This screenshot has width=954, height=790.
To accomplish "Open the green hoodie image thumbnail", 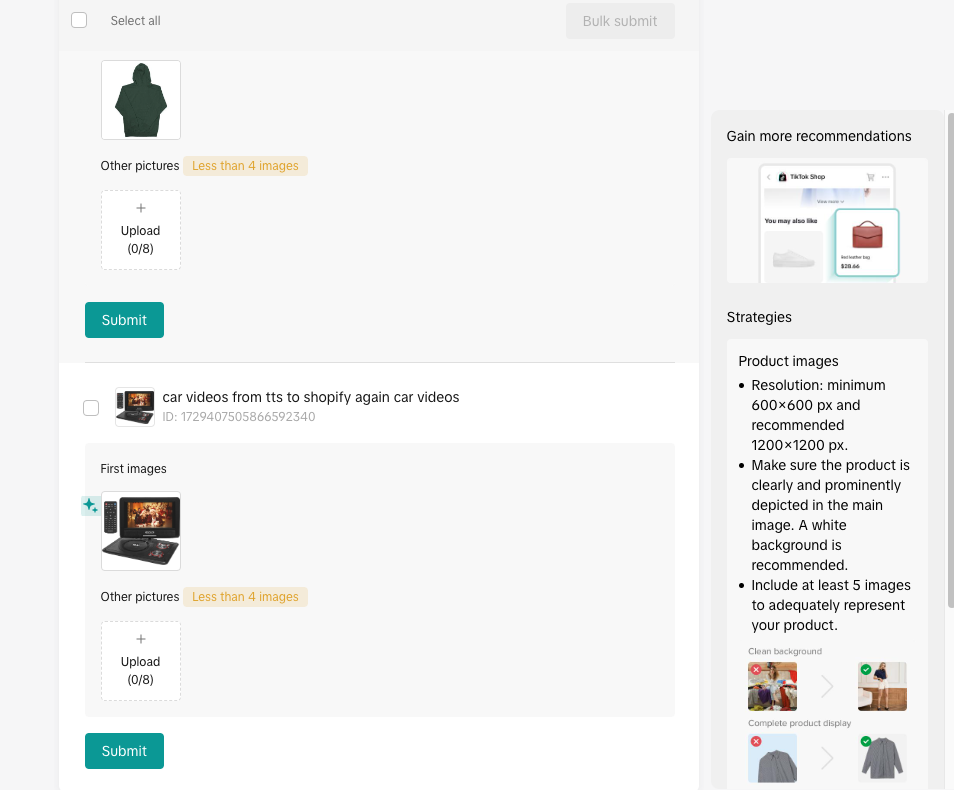I will tap(141, 100).
